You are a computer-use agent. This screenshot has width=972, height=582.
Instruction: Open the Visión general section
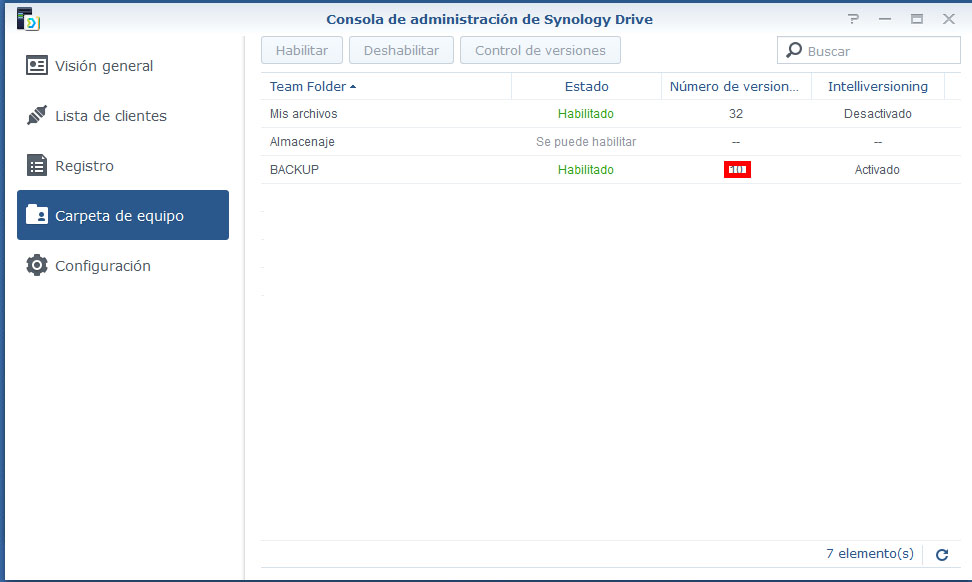[123, 66]
